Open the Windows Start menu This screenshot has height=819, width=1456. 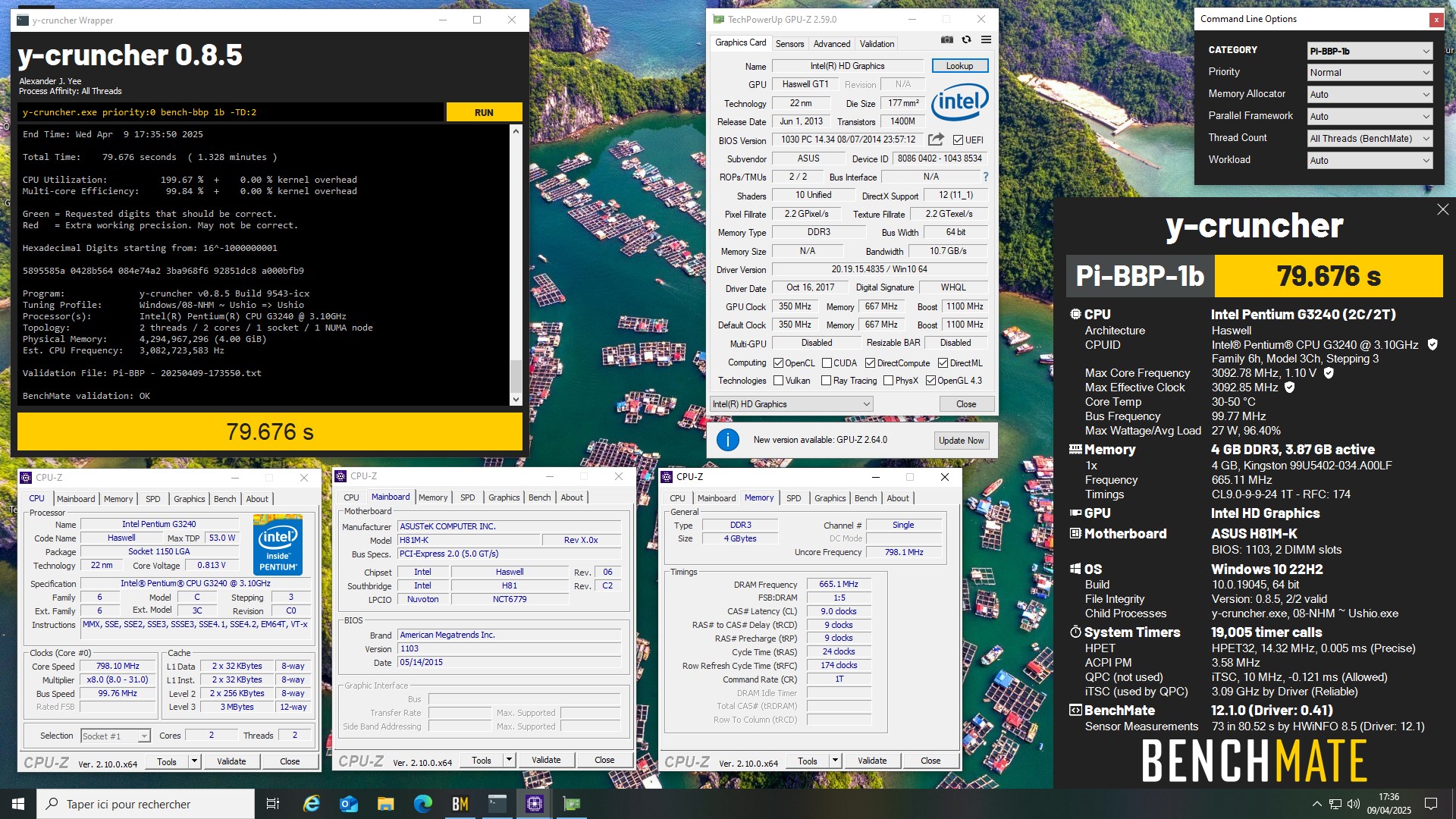coord(18,804)
